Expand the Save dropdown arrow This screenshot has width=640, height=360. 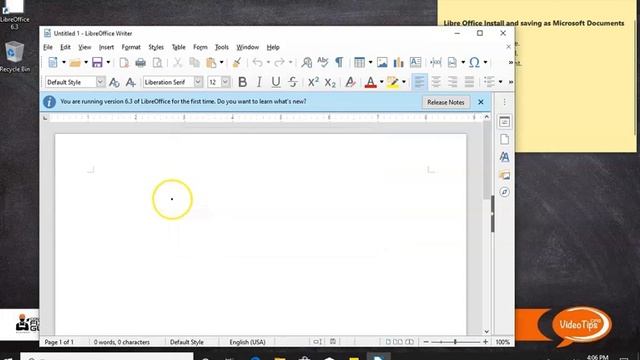pos(108,62)
